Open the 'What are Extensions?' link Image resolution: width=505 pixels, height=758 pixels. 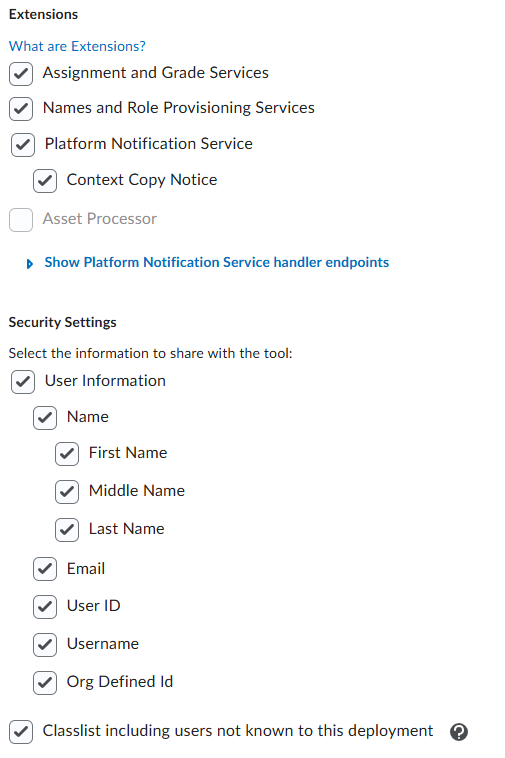pyautogui.click(x=77, y=46)
